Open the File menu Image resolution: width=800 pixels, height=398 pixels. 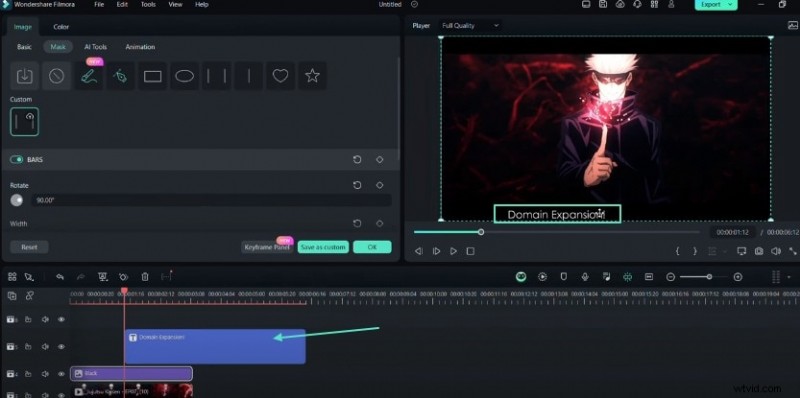point(99,5)
